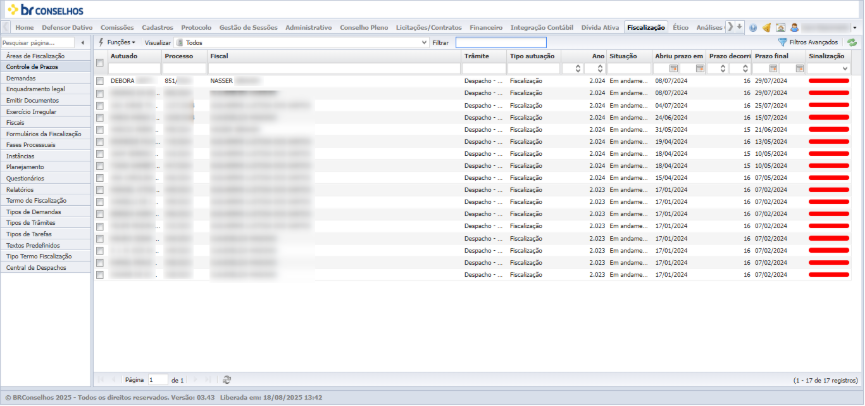Open the Financeiro tab

pyautogui.click(x=486, y=27)
